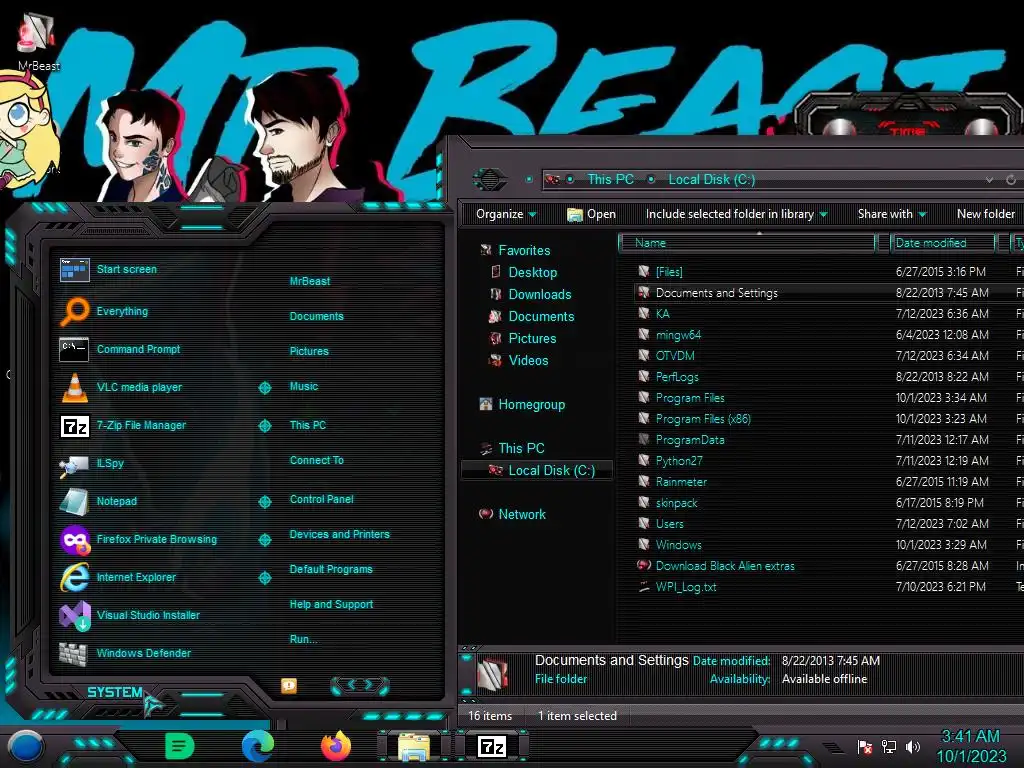
Task: Select Downloads under Favorites
Action: (x=531, y=295)
